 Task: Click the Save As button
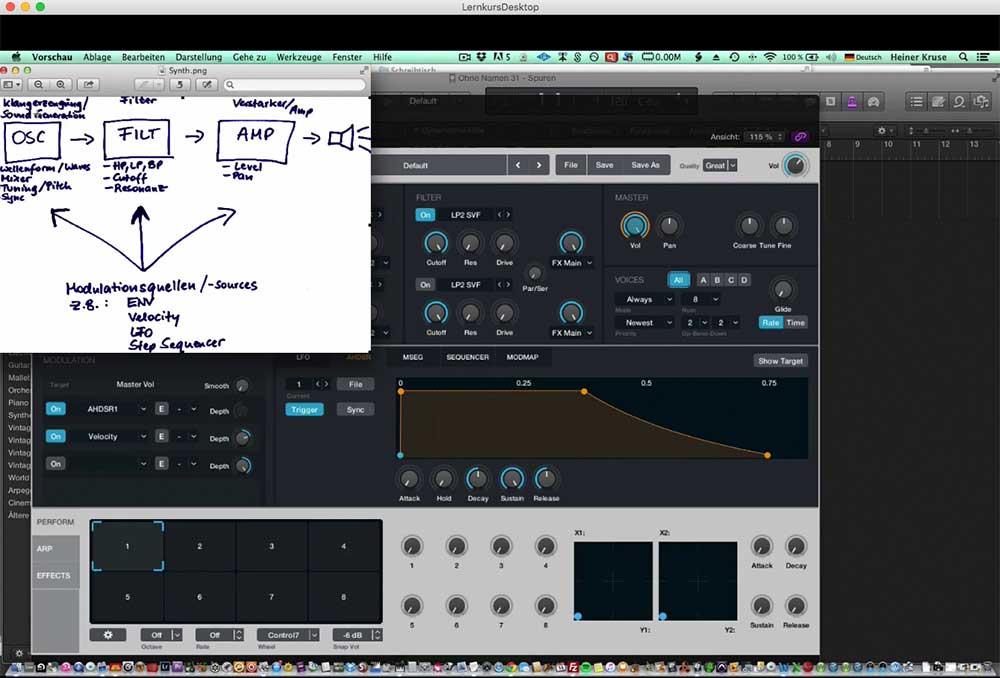pos(645,165)
